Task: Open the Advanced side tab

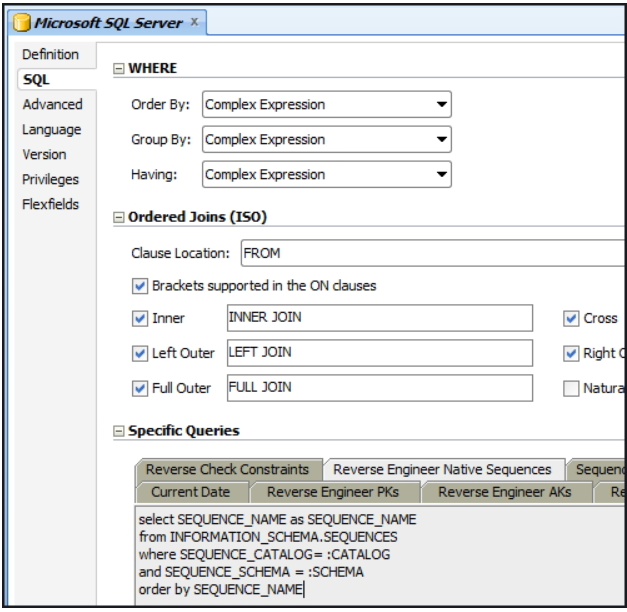Action: tap(52, 104)
